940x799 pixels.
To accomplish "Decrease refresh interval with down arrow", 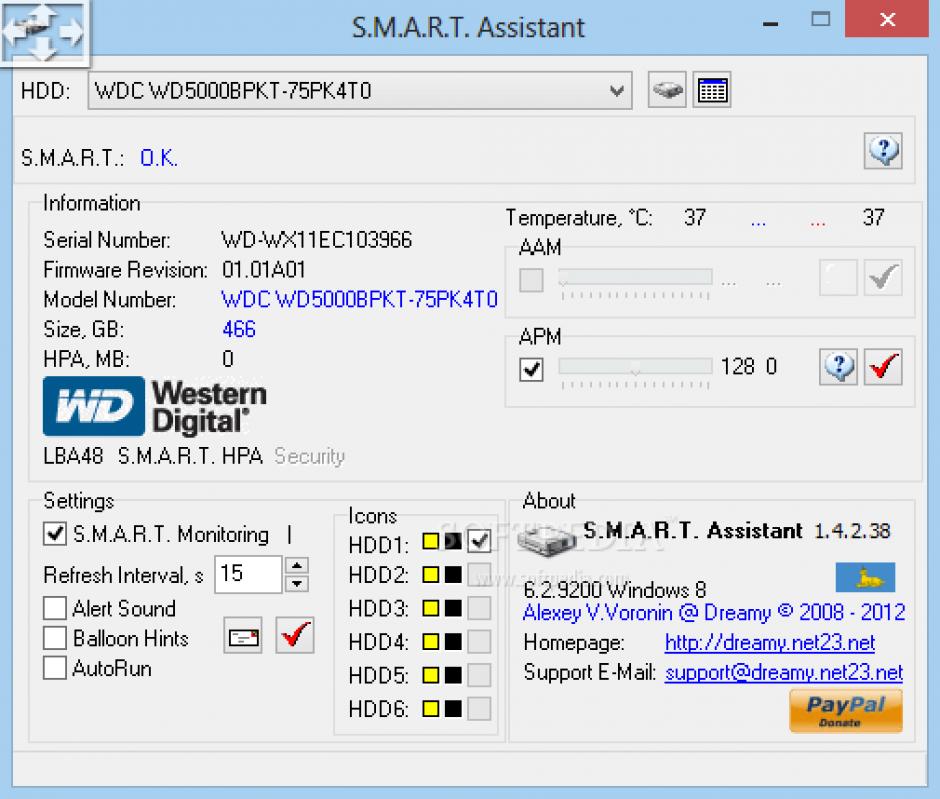I will [x=297, y=583].
